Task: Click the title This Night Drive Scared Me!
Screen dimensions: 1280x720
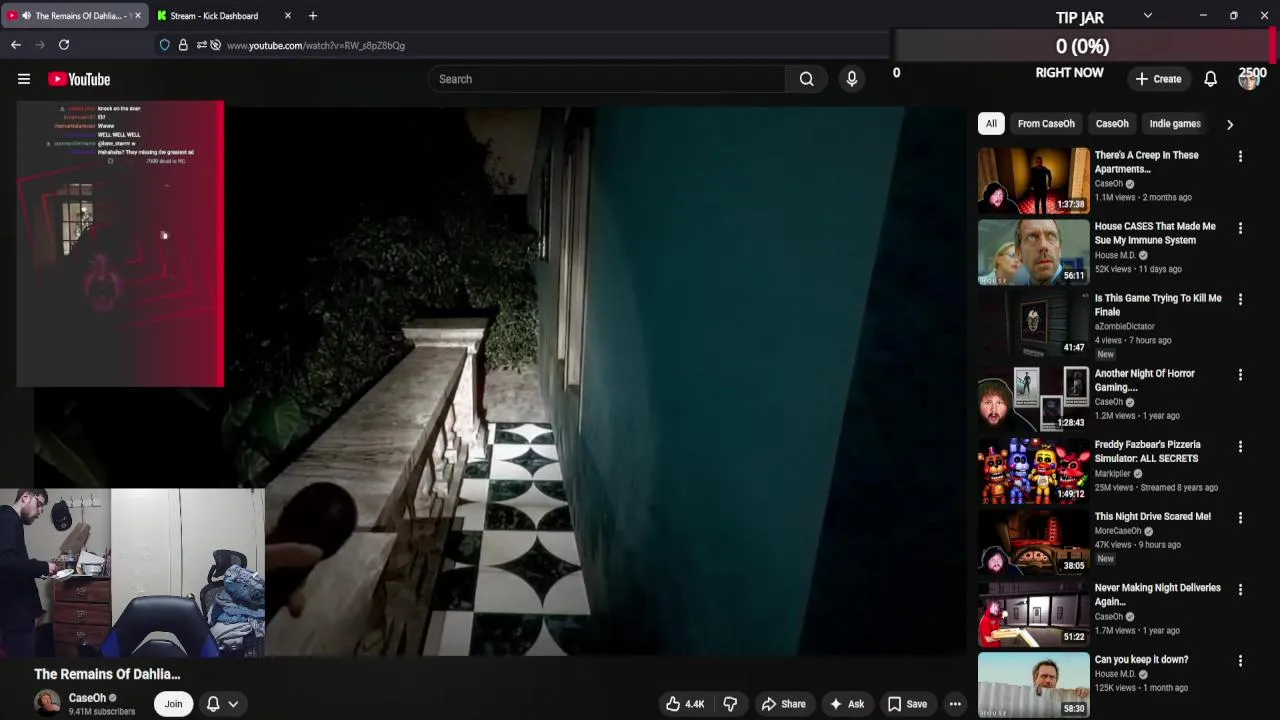Action: tap(1153, 516)
